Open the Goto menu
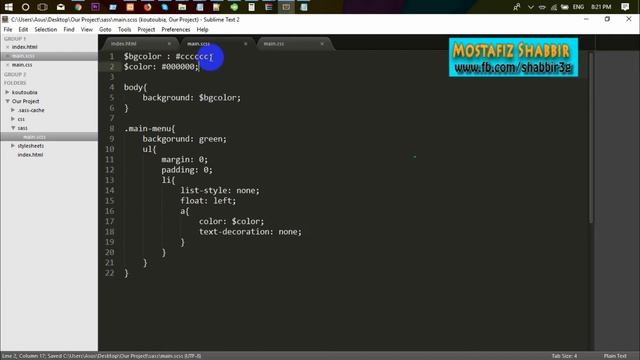 pos(105,29)
